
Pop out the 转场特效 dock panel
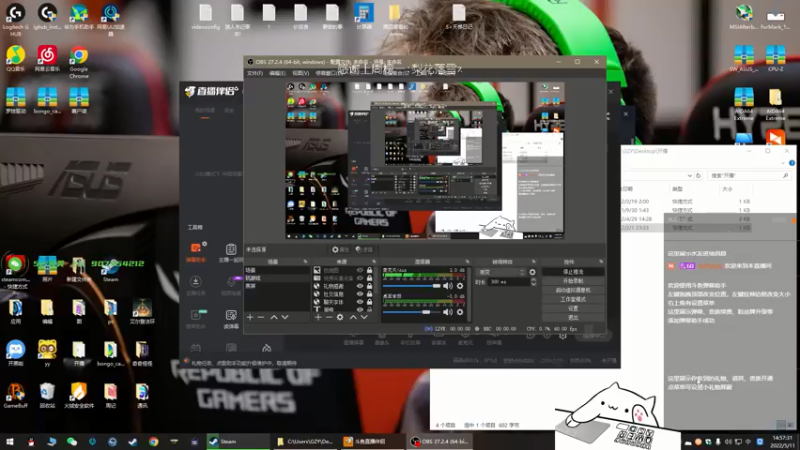click(x=534, y=262)
